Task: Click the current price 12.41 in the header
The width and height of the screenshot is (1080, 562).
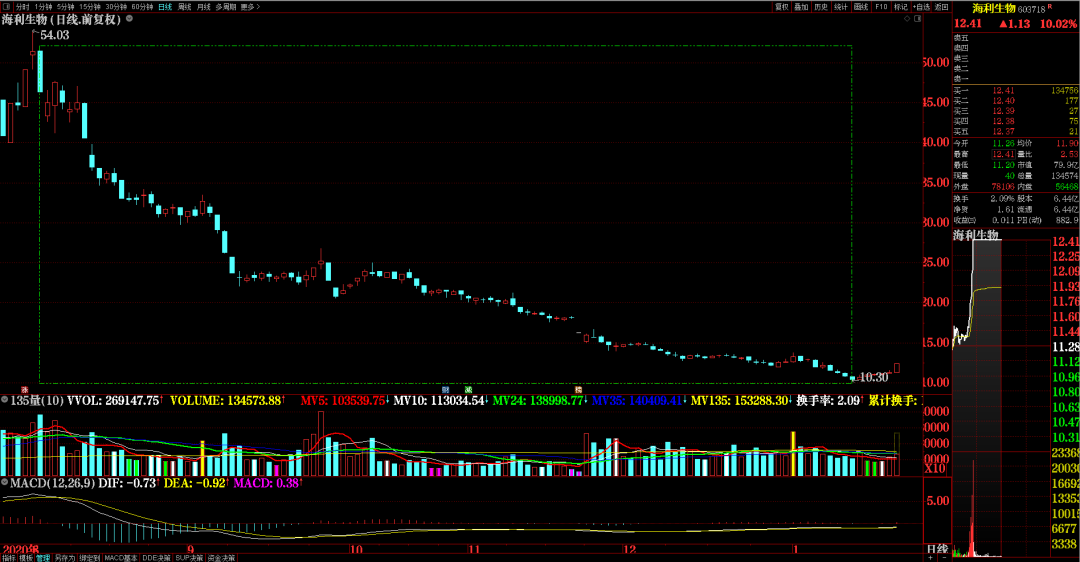Action: pyautogui.click(x=968, y=23)
